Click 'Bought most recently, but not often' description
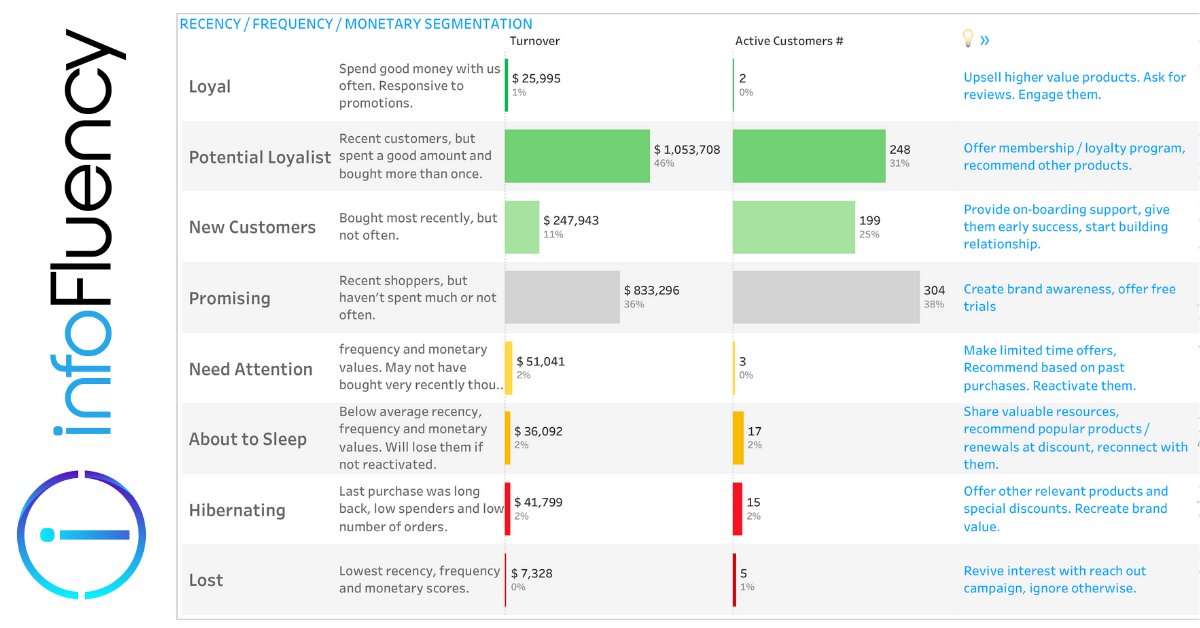This screenshot has height=628, width=1200. click(x=418, y=227)
